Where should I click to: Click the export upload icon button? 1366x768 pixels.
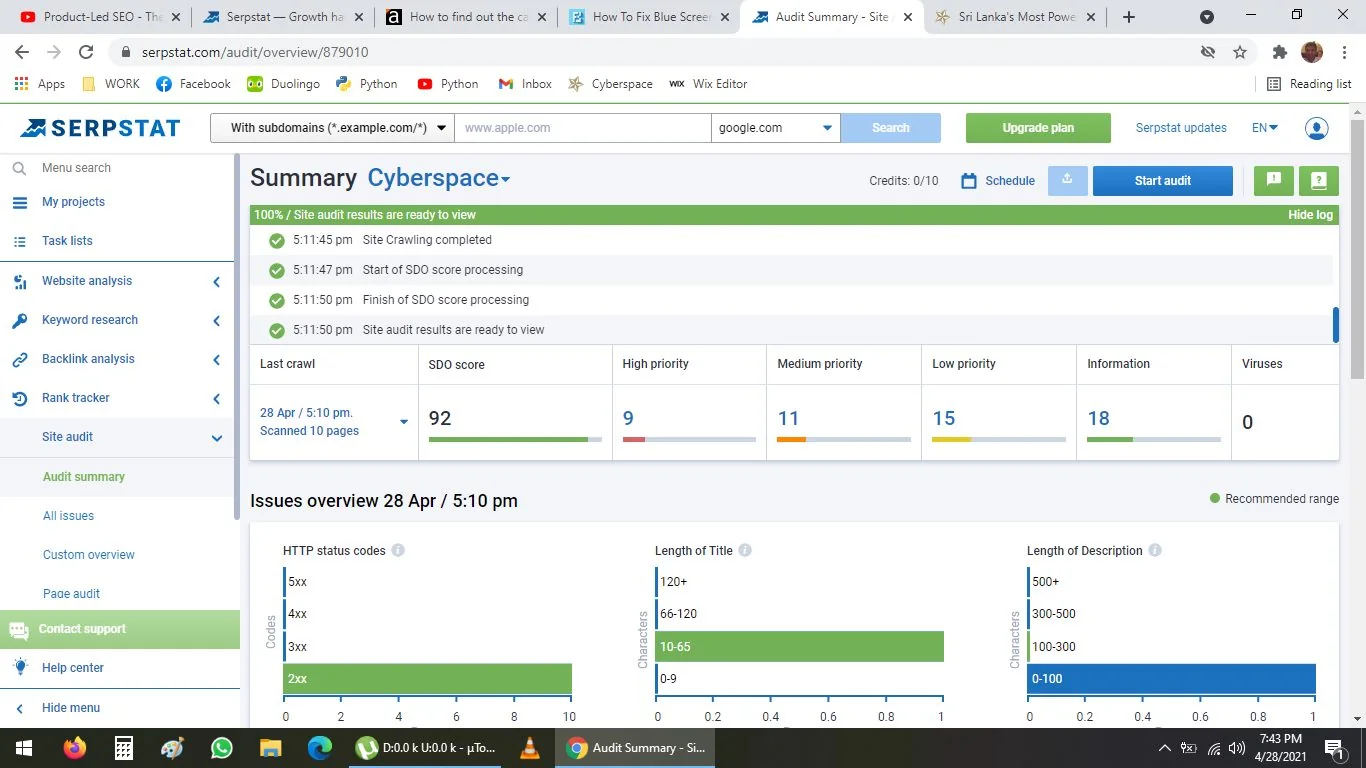pyautogui.click(x=1067, y=180)
